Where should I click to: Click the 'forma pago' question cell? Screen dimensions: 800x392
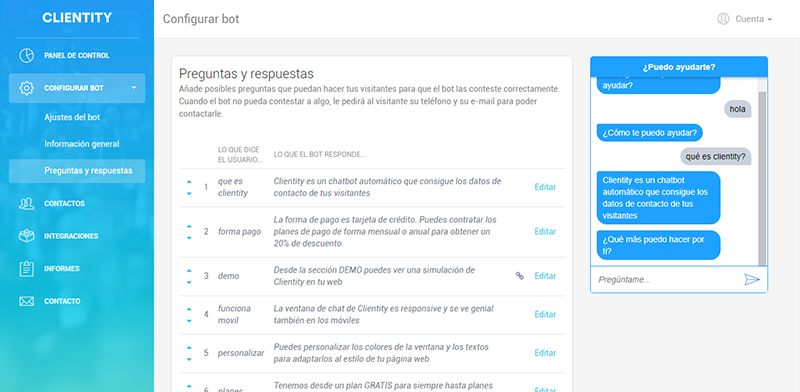[x=239, y=232]
